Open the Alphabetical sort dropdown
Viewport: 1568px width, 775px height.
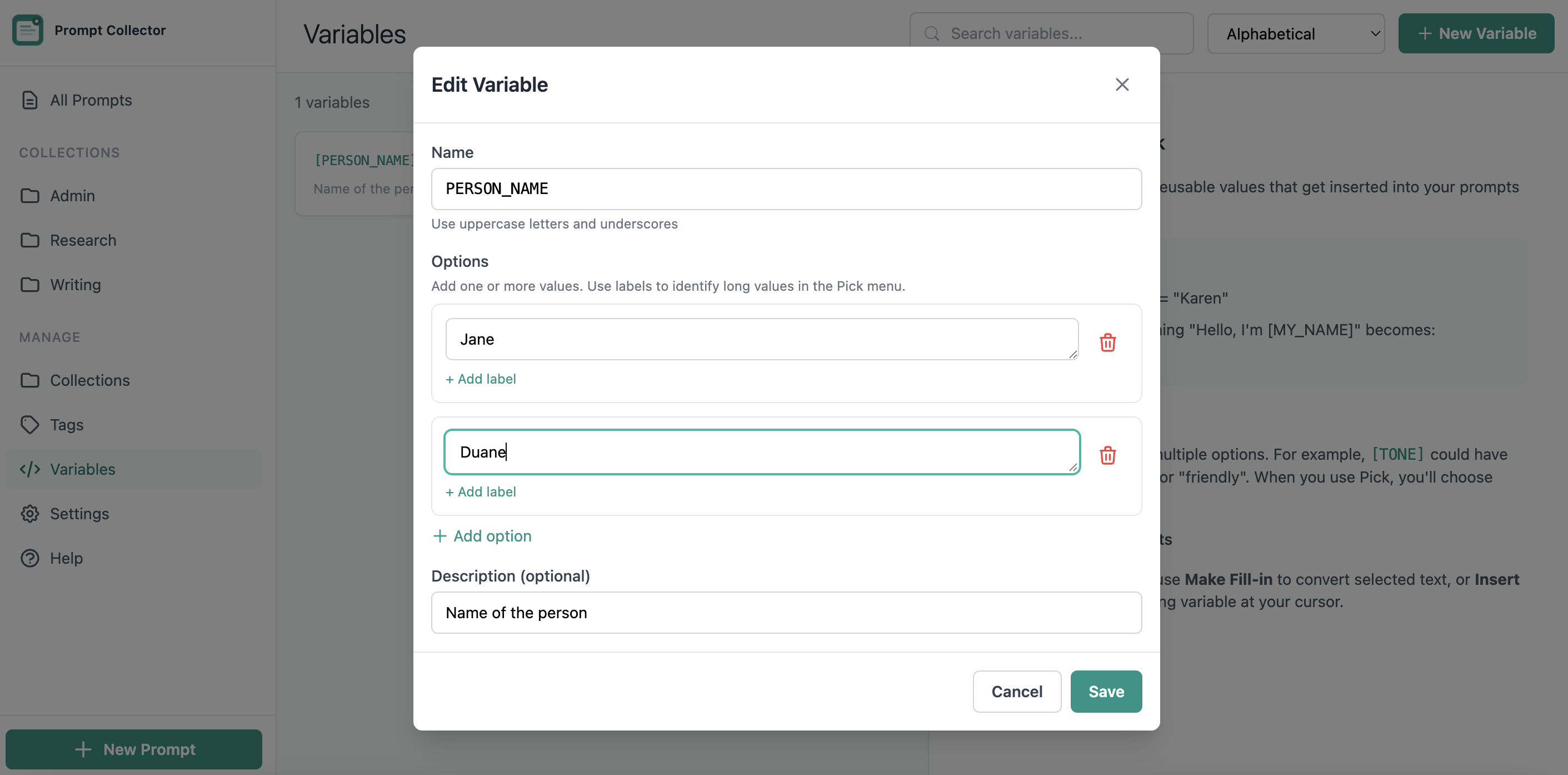1295,34
